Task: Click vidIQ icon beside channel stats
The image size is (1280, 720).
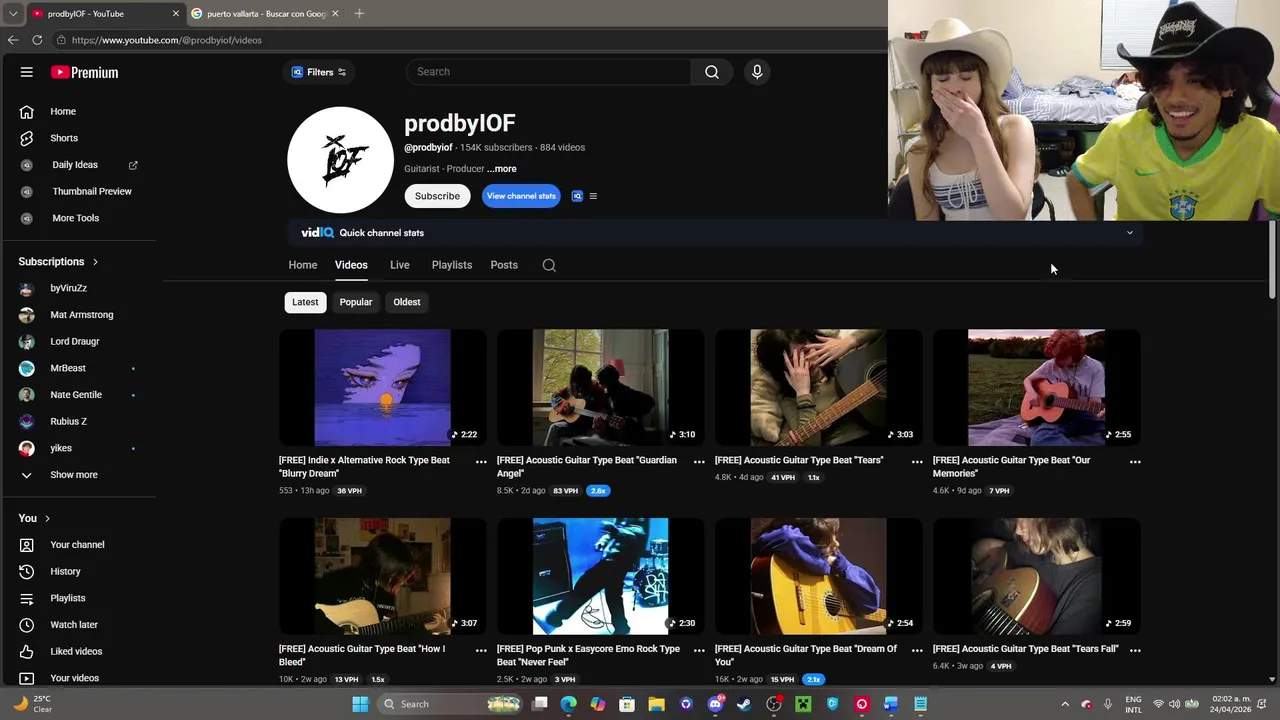Action: [577, 196]
